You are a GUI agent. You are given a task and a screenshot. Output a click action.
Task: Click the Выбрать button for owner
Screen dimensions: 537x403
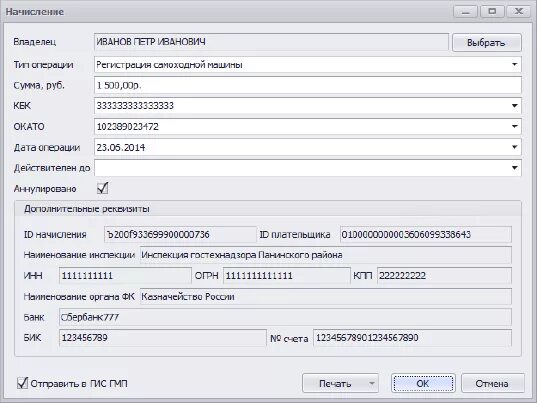pyautogui.click(x=487, y=42)
